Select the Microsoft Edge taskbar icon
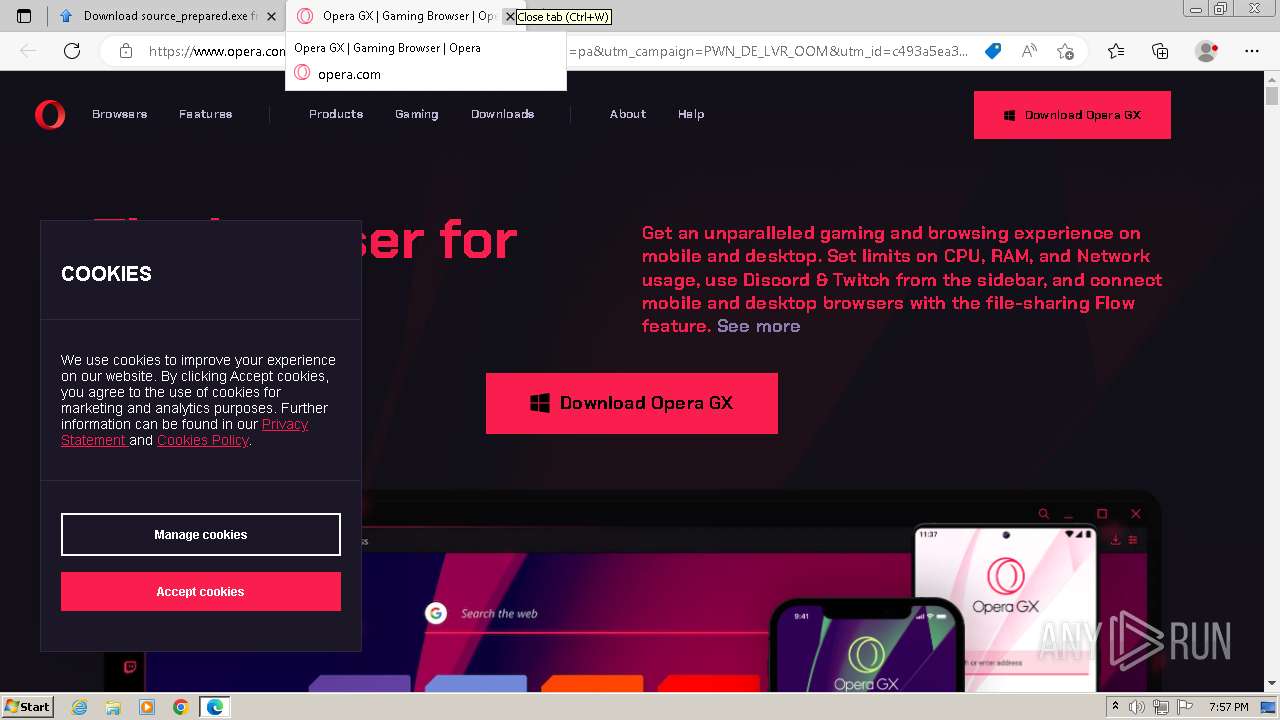 pyautogui.click(x=215, y=707)
